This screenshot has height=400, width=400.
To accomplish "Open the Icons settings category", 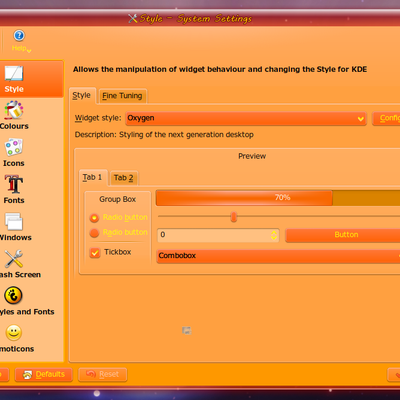I will pyautogui.click(x=13, y=148).
